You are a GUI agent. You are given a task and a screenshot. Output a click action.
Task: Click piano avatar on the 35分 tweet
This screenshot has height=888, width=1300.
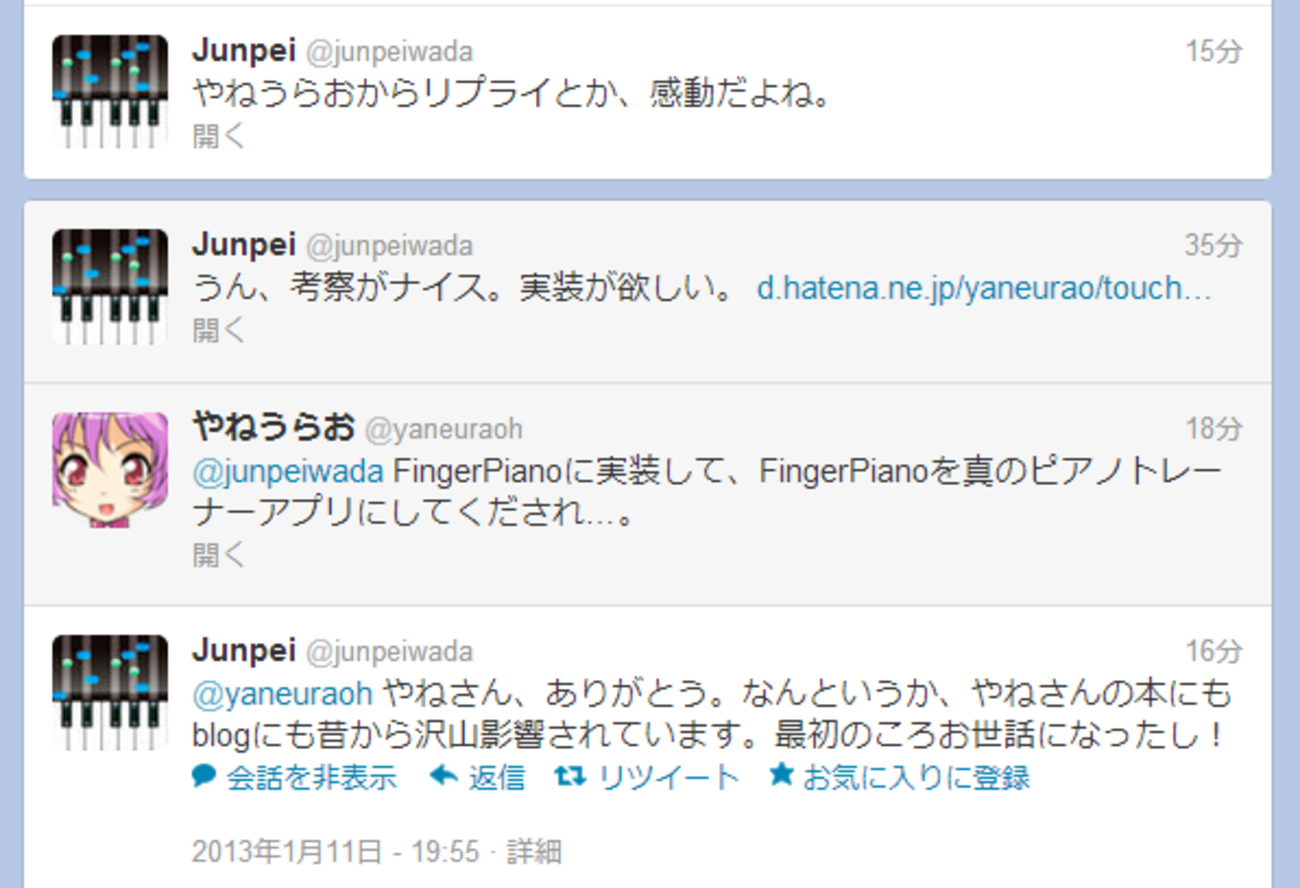pos(110,287)
